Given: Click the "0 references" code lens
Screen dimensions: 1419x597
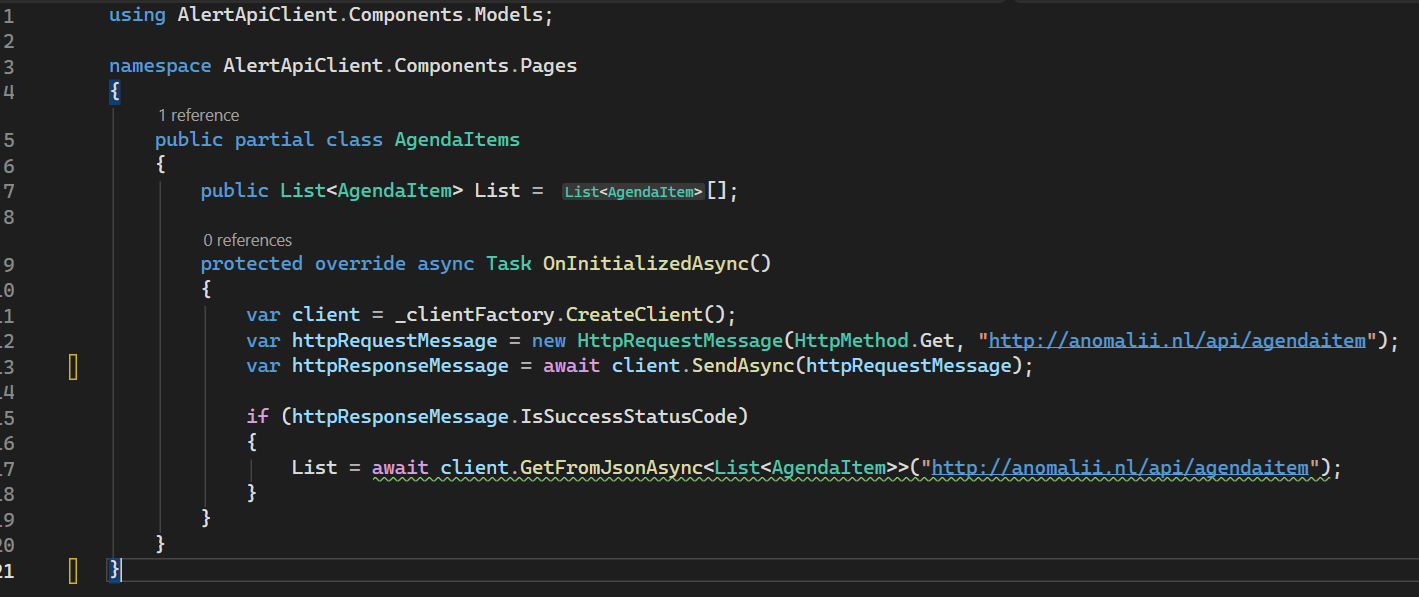Looking at the screenshot, I should (x=247, y=240).
